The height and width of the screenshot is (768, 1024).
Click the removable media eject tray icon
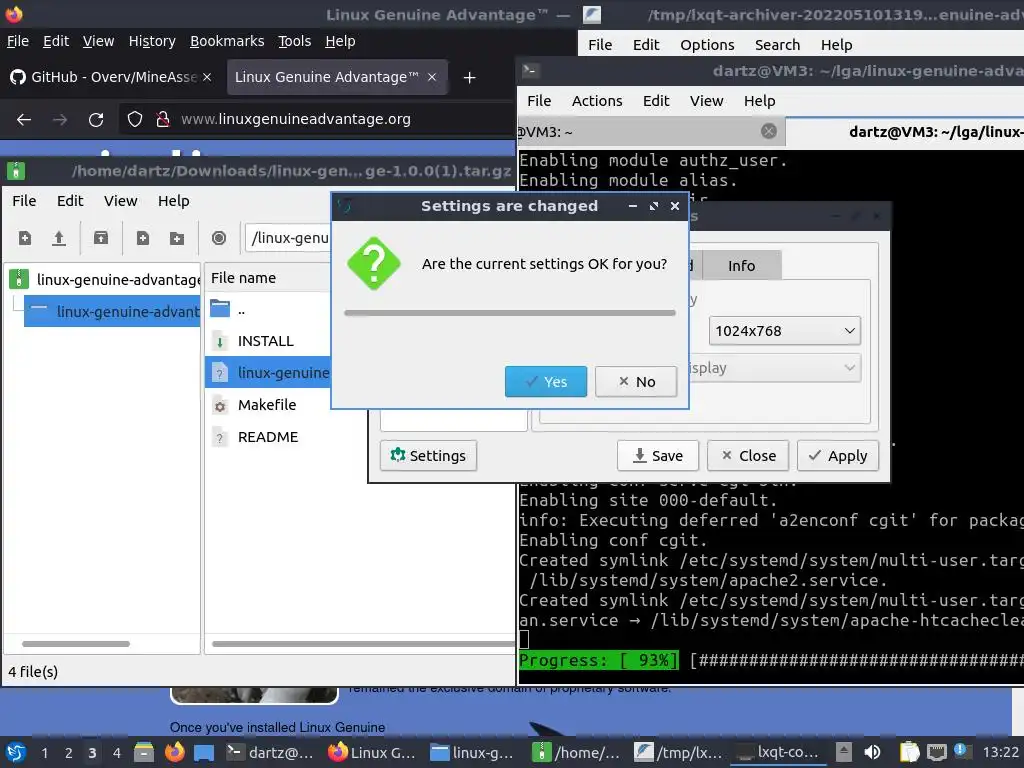[x=844, y=752]
